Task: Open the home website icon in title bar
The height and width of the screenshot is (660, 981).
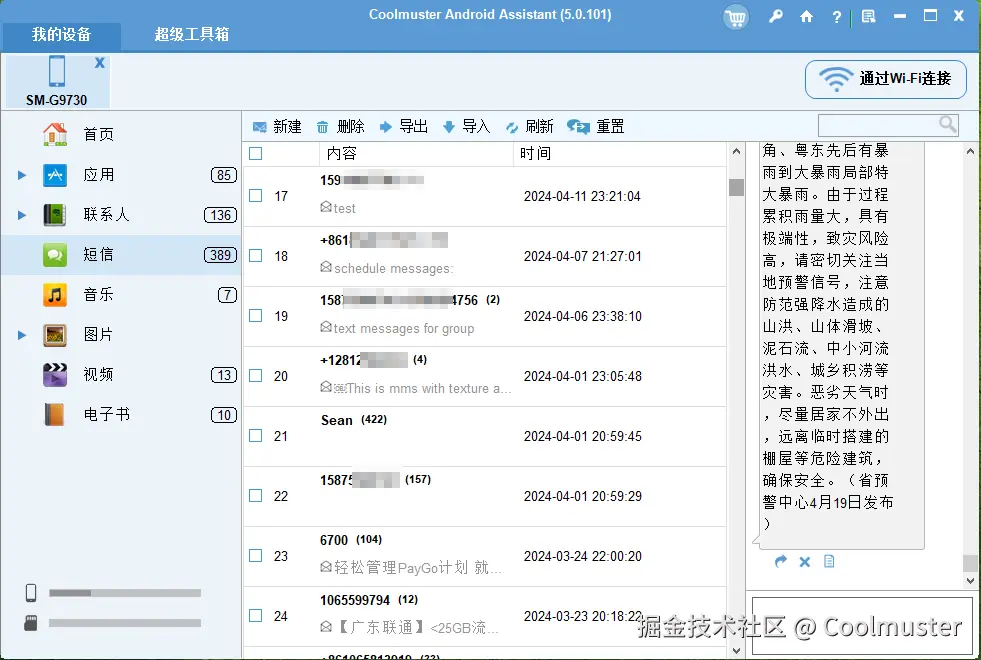Action: pos(806,17)
